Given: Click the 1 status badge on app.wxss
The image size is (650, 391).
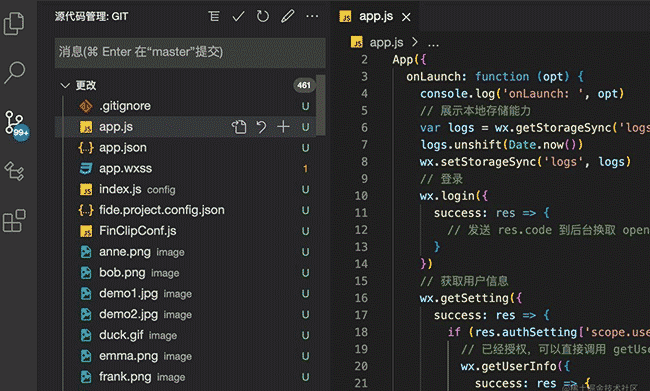Looking at the screenshot, I should point(306,169).
